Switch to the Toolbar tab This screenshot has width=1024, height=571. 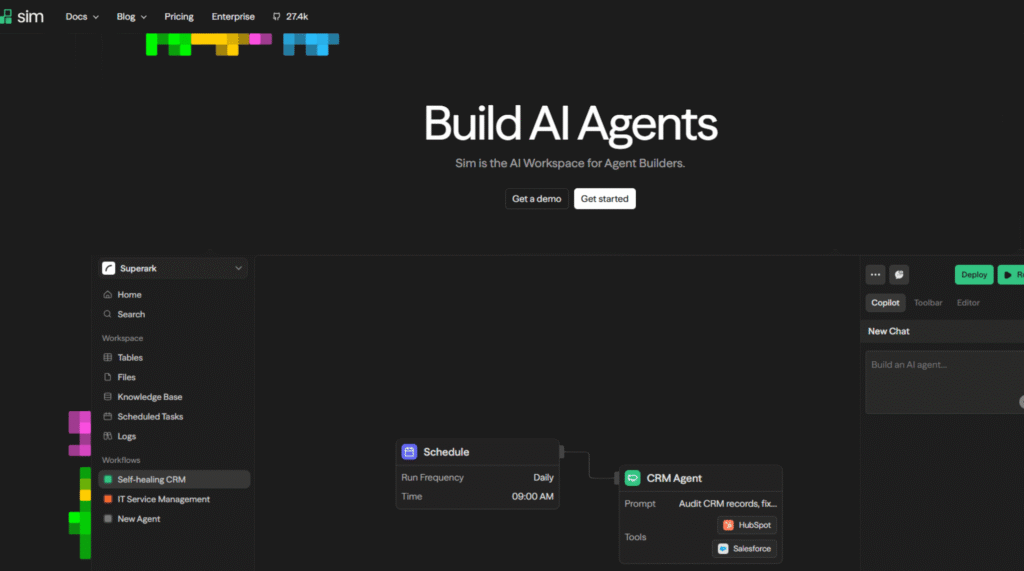click(928, 303)
